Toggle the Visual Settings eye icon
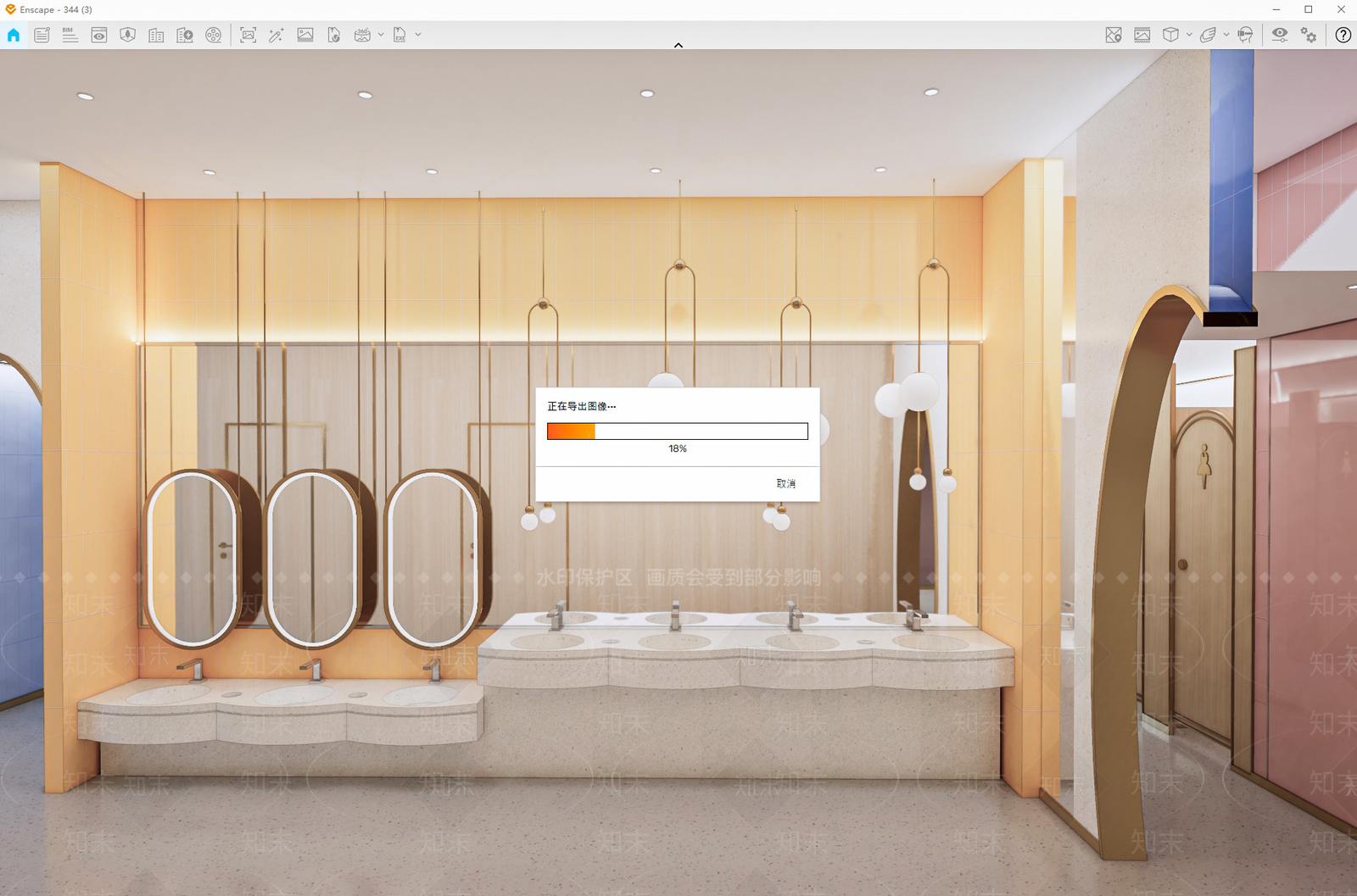Image resolution: width=1357 pixels, height=896 pixels. [x=1280, y=34]
